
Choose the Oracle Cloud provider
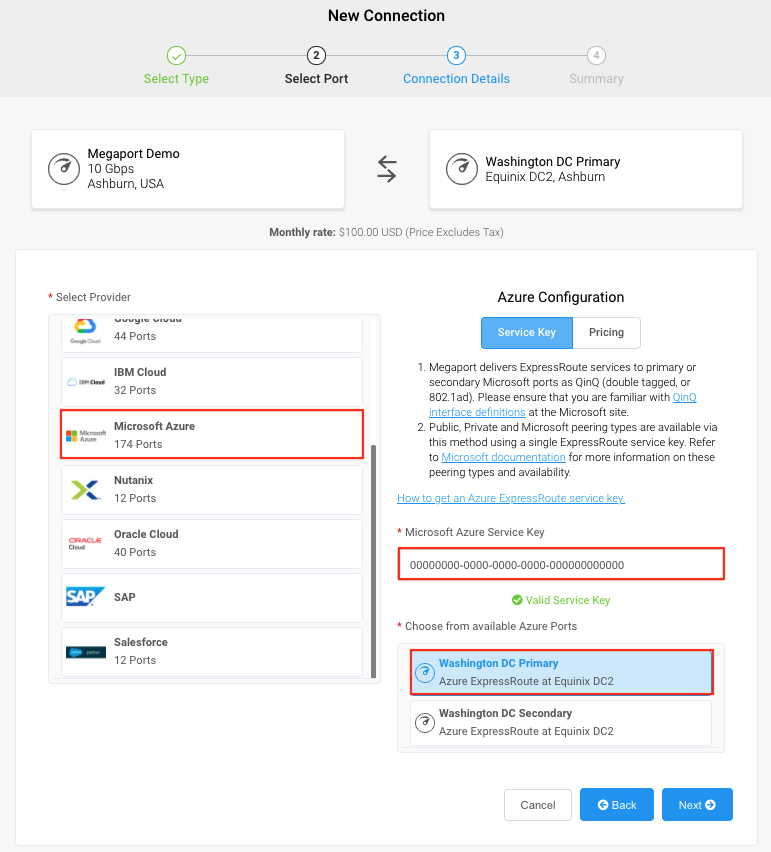tap(212, 544)
